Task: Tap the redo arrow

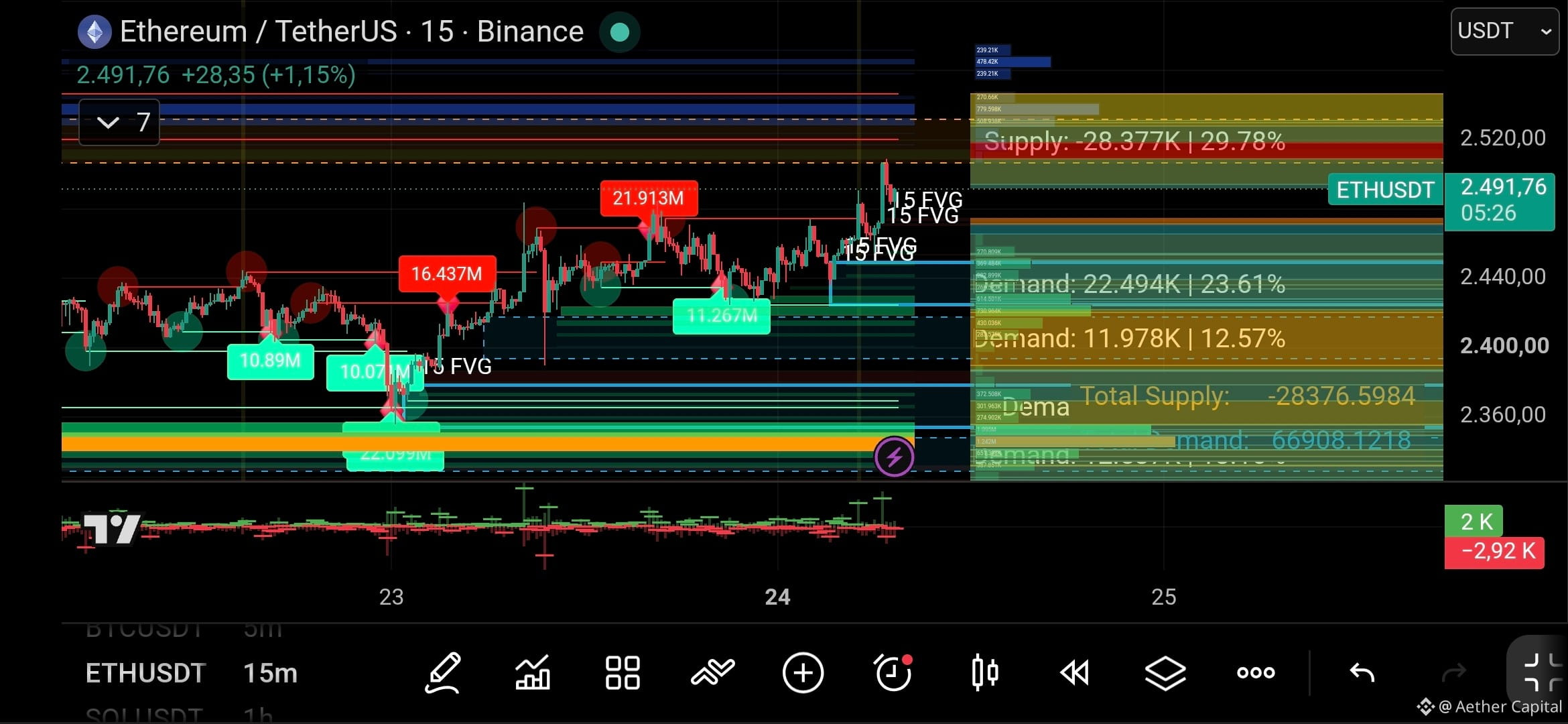Action: click(x=1453, y=672)
